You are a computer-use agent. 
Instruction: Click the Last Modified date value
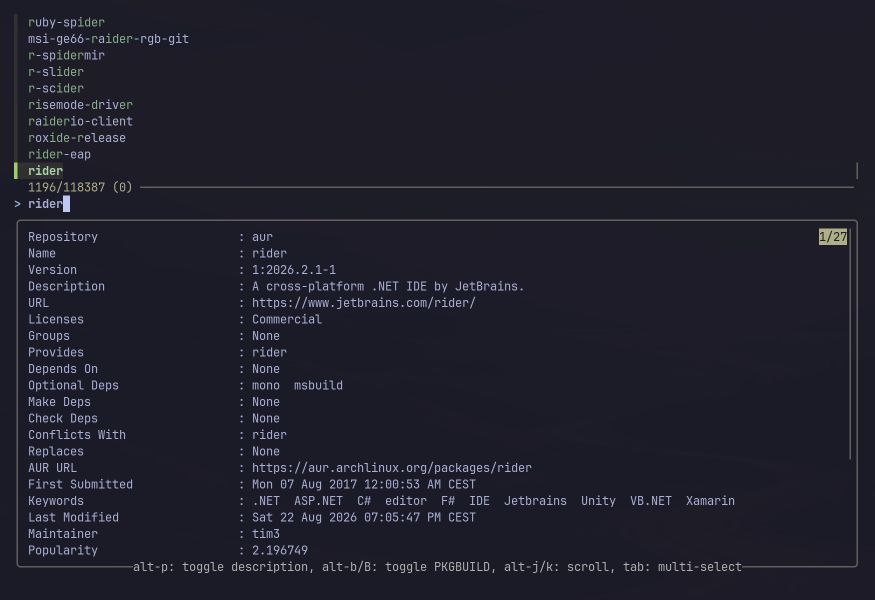(x=364, y=517)
